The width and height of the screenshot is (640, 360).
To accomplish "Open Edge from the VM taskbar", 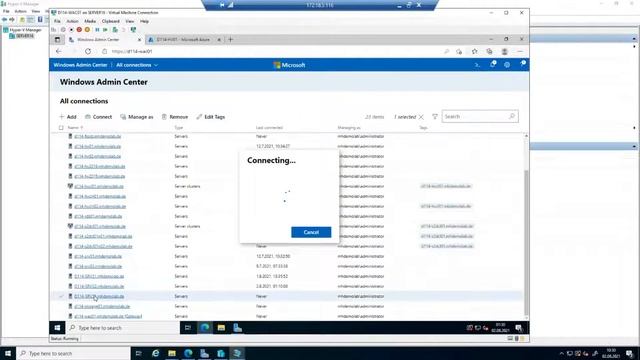I will [x=204, y=328].
